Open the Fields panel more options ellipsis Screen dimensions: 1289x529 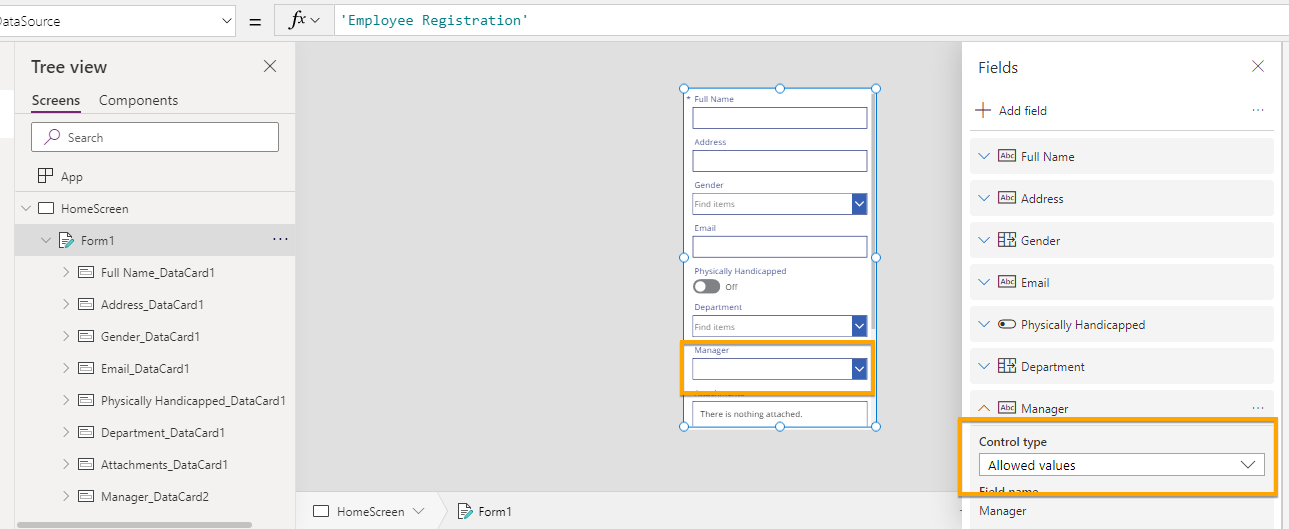pos(1257,110)
